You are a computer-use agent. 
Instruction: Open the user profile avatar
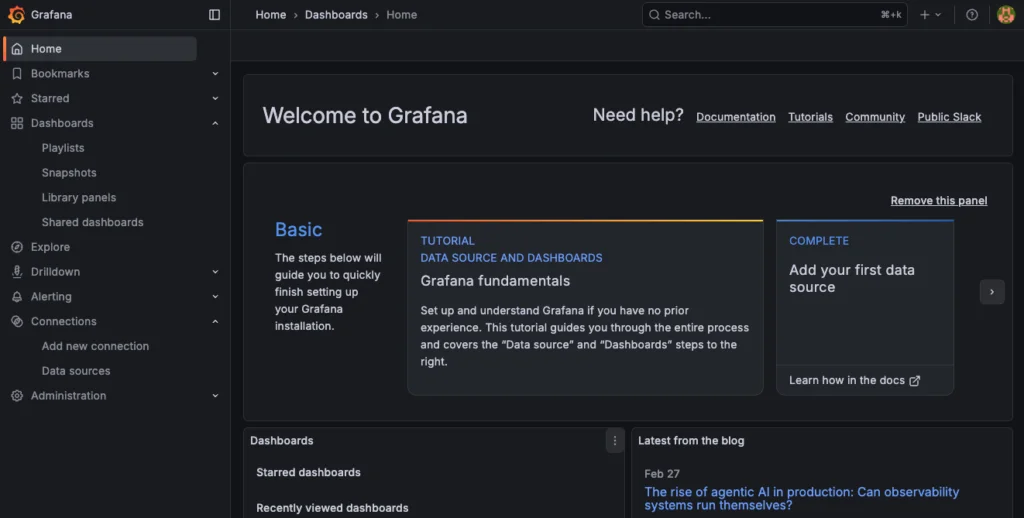pos(1006,15)
